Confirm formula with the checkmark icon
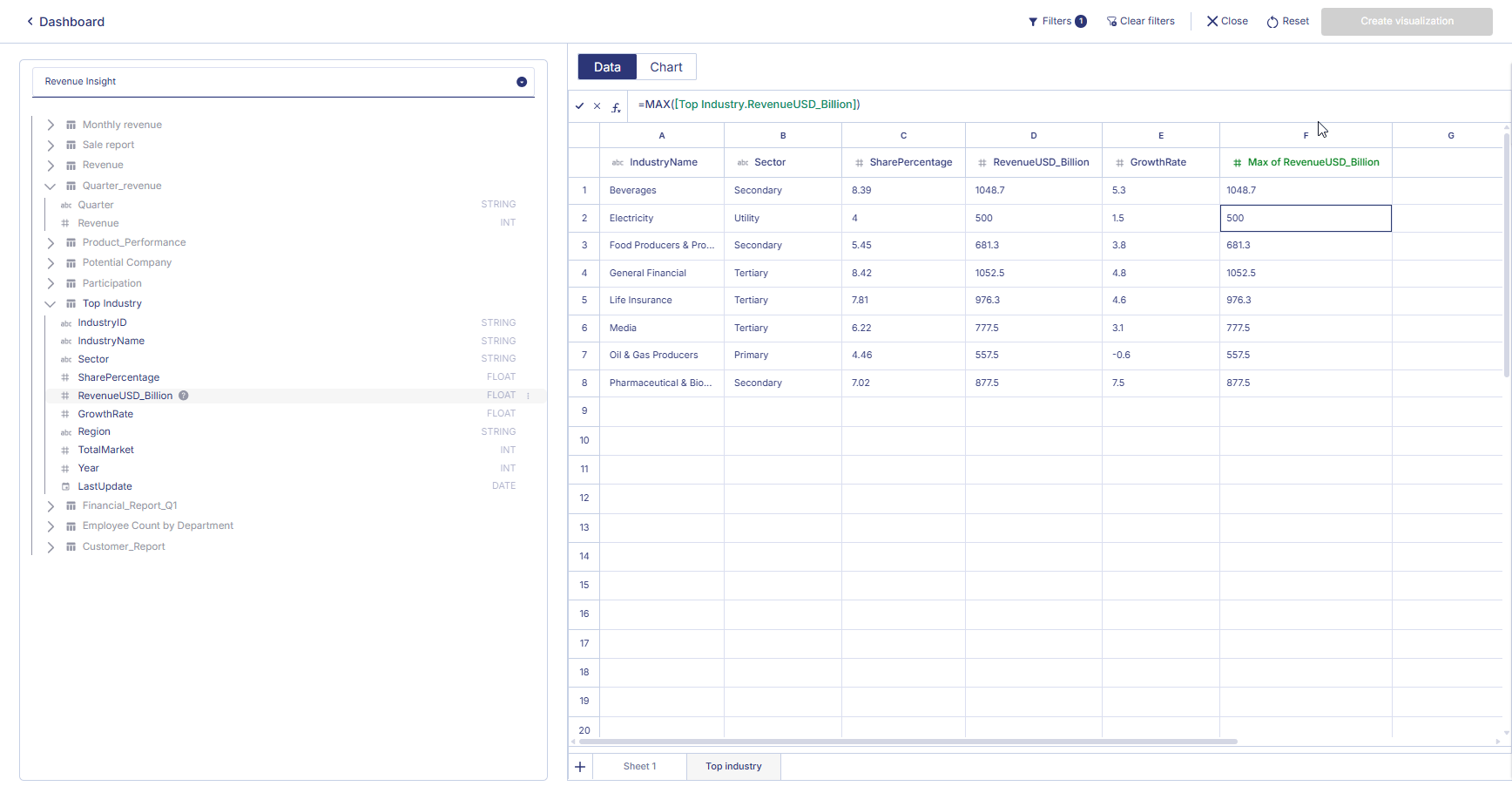 pos(579,106)
